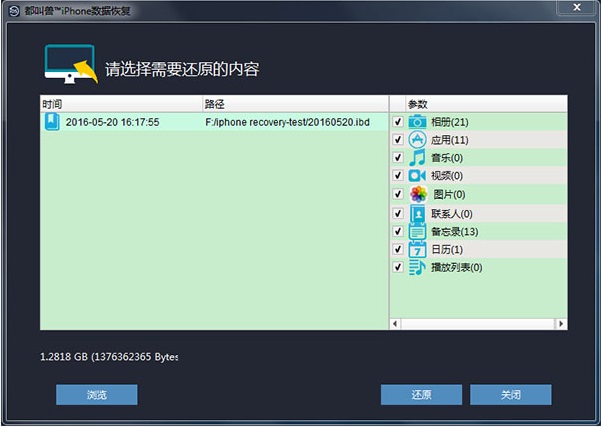
Task: Toggle the 音乐(0) checkbox
Action: pos(398,158)
